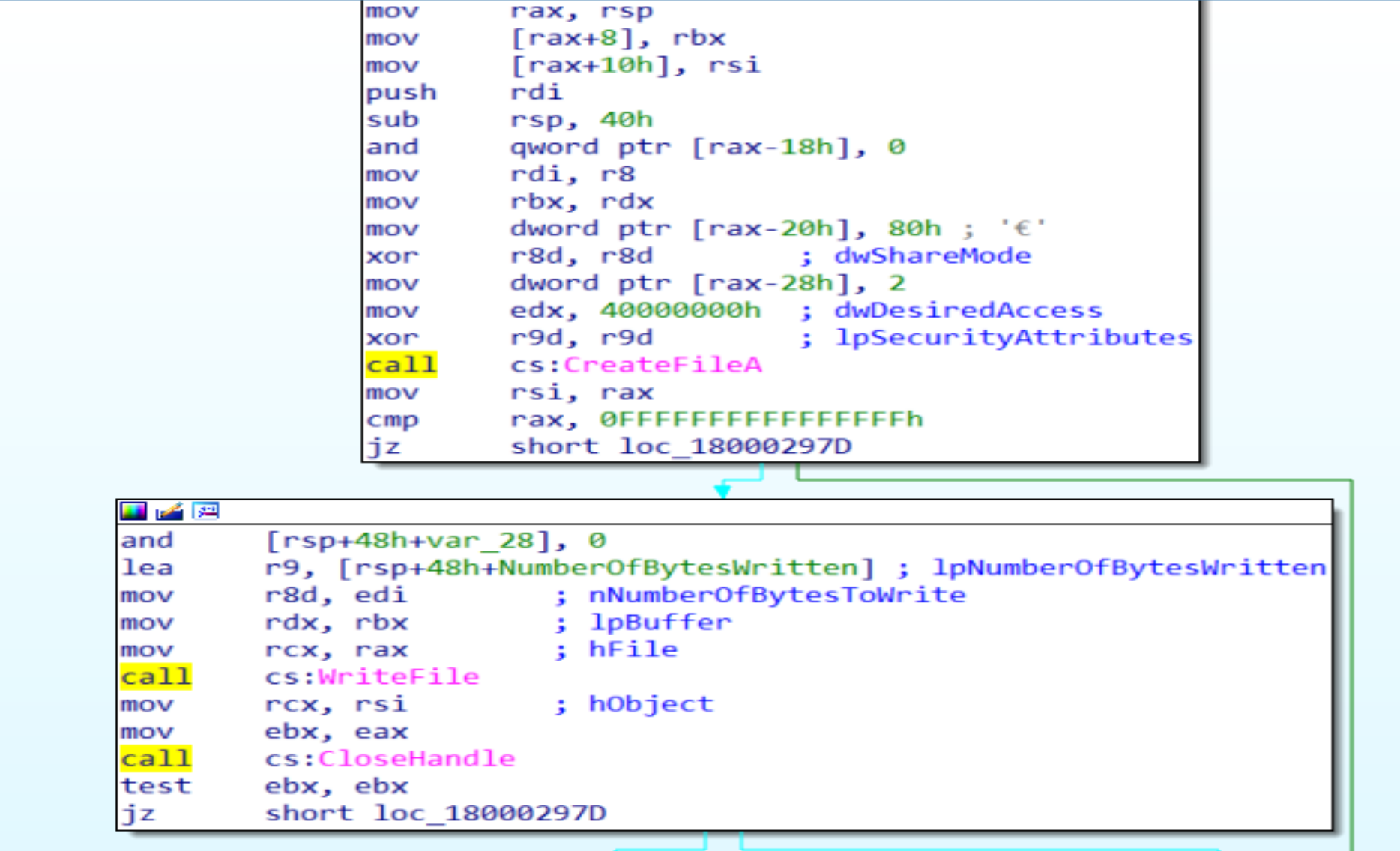1400x851 pixels.
Task: Click loc_18000297D in the lower block
Action: click(490, 814)
